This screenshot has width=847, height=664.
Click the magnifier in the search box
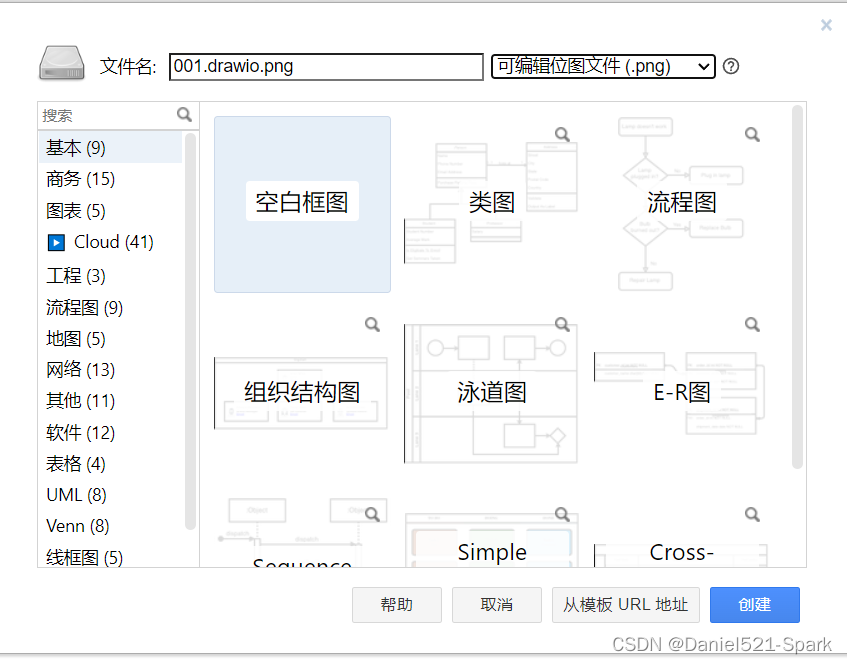pyautogui.click(x=184, y=114)
